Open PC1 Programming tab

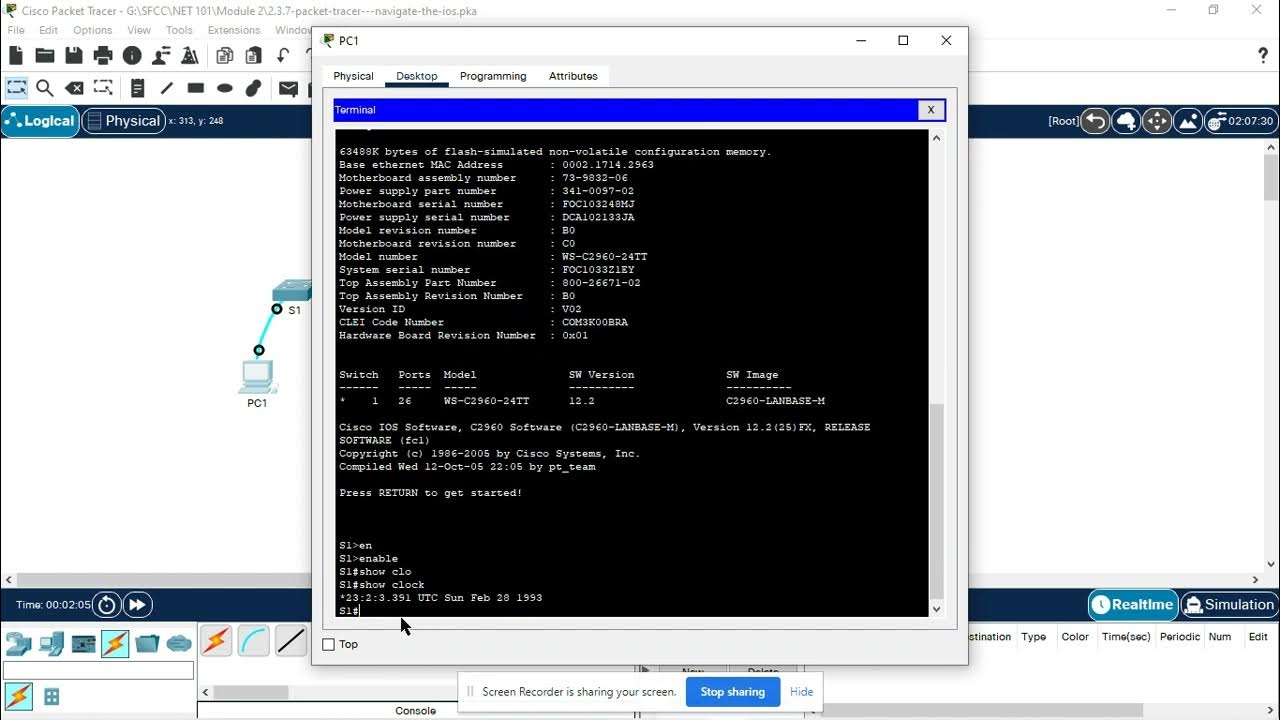(x=493, y=76)
